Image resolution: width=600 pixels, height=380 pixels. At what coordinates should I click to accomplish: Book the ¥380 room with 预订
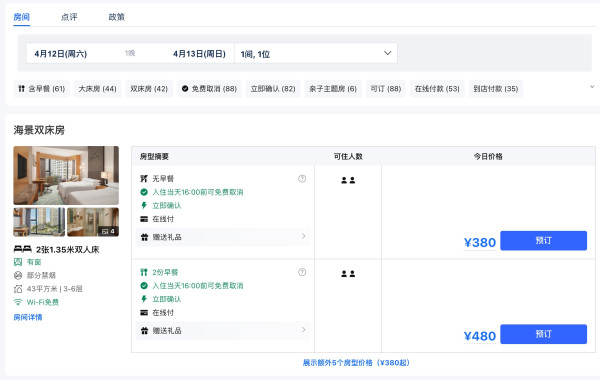[x=543, y=241]
